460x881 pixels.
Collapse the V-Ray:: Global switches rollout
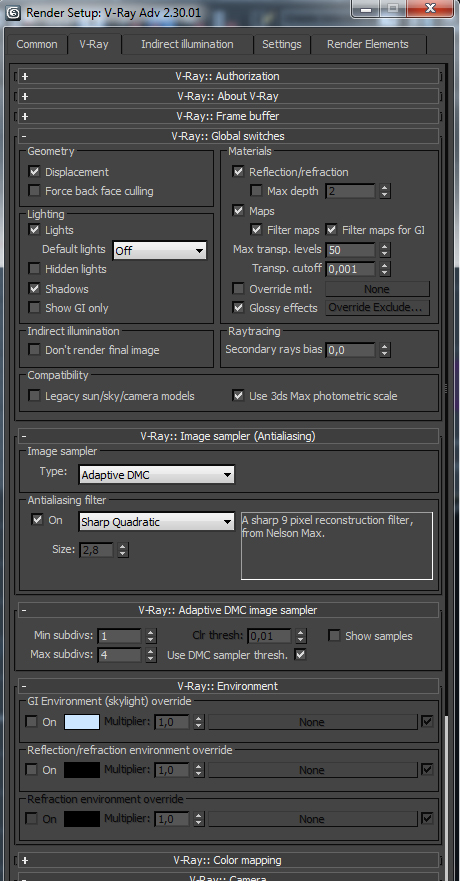point(228,137)
